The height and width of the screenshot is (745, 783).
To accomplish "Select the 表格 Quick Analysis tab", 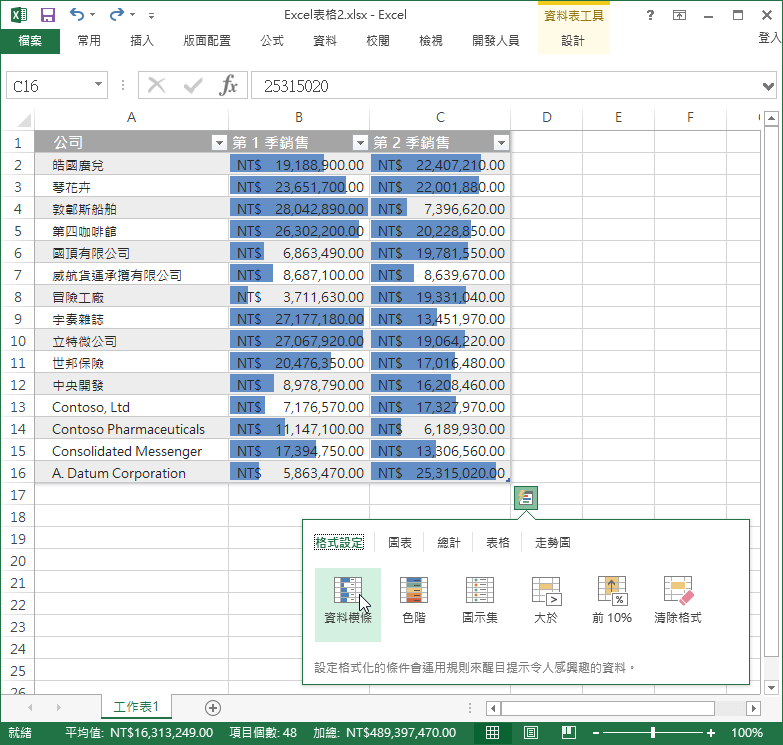I will pyautogui.click(x=497, y=543).
